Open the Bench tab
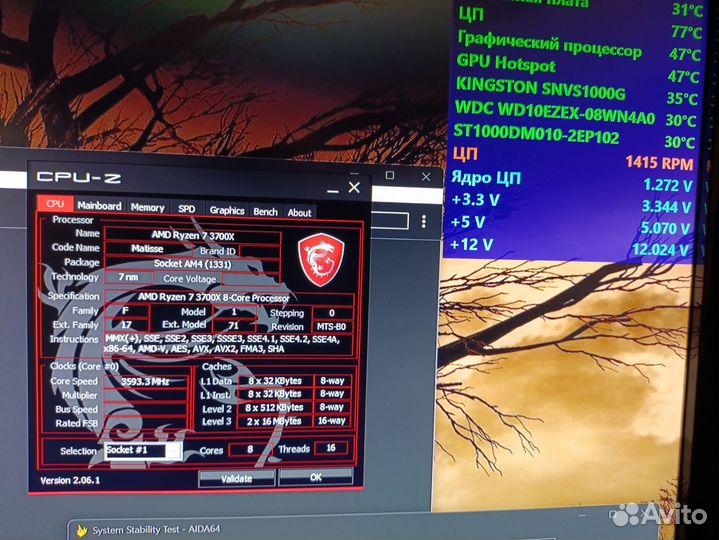This screenshot has height=540, width=719. (x=265, y=212)
